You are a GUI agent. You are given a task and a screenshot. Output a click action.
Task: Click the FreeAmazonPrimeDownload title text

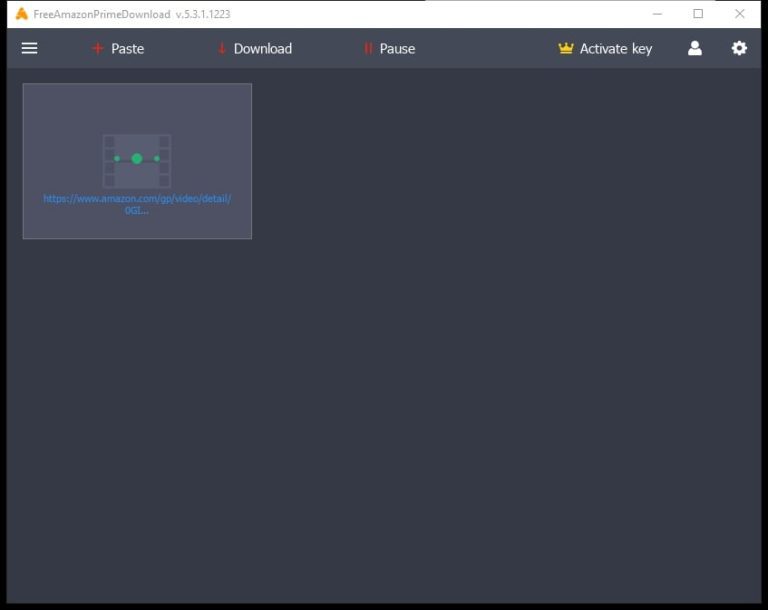click(102, 14)
